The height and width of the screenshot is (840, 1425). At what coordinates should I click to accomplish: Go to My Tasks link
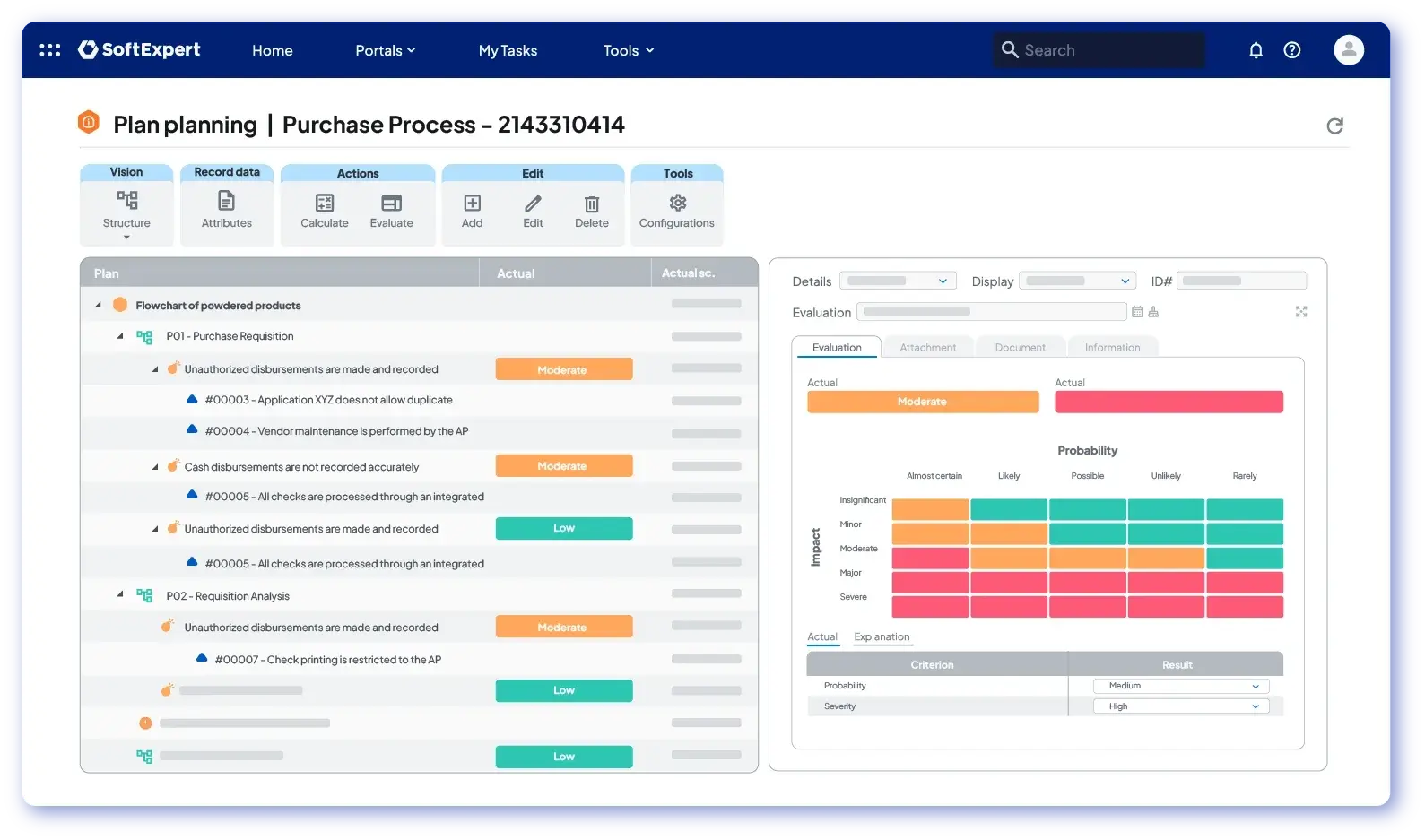coord(508,51)
